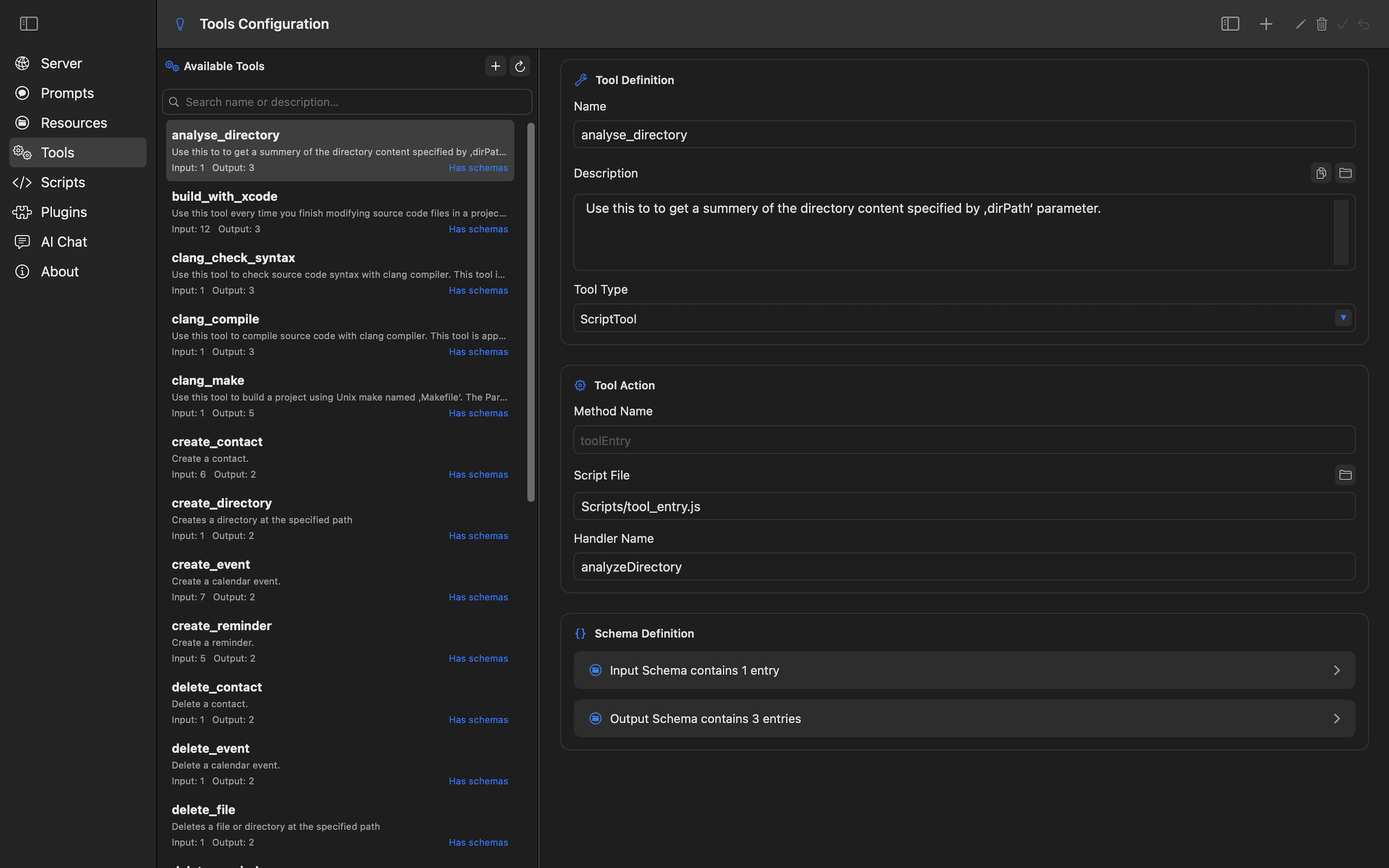Image resolution: width=1389 pixels, height=868 pixels.
Task: Open the Plugins section
Action: [x=78, y=213]
